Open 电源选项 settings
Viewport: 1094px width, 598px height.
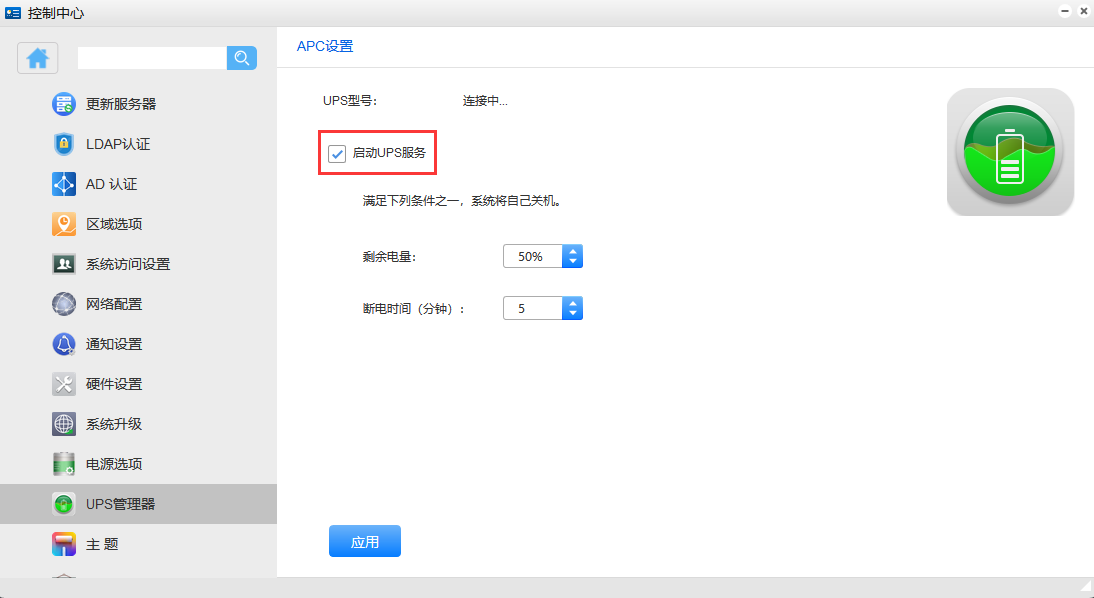[113, 464]
